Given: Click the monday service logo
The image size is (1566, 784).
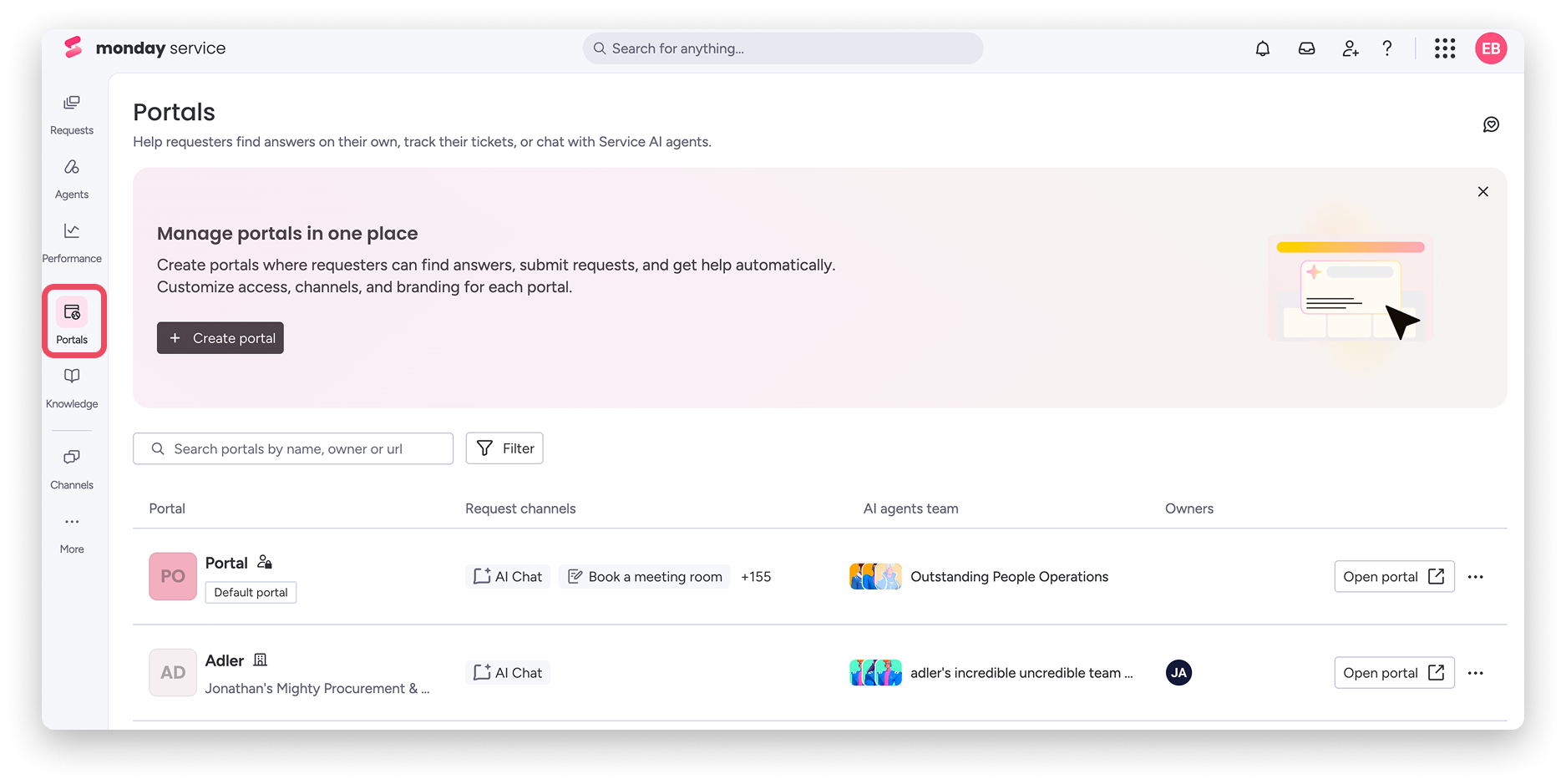Looking at the screenshot, I should pos(145,48).
